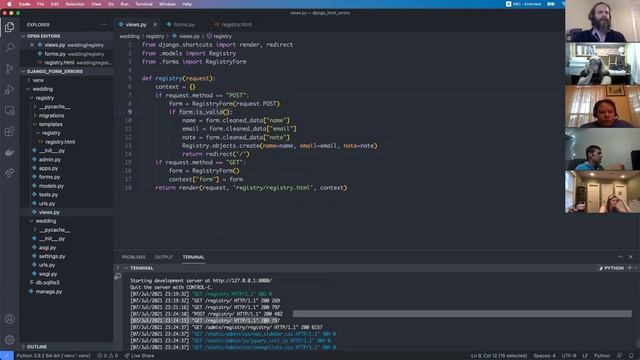This screenshot has height=360, width=640.
Task: Click the UTF-8 encoding indicator
Action: 569,356
